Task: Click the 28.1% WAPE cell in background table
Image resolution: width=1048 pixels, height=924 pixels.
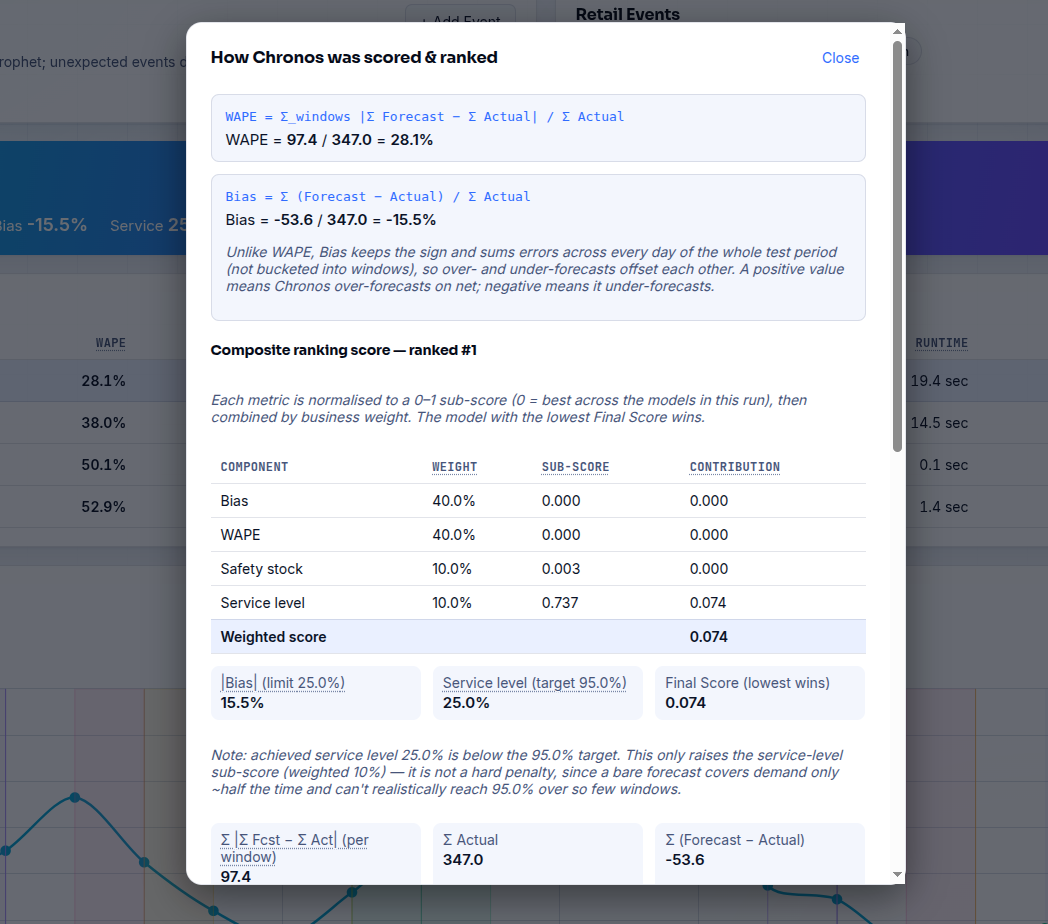Action: tap(104, 381)
